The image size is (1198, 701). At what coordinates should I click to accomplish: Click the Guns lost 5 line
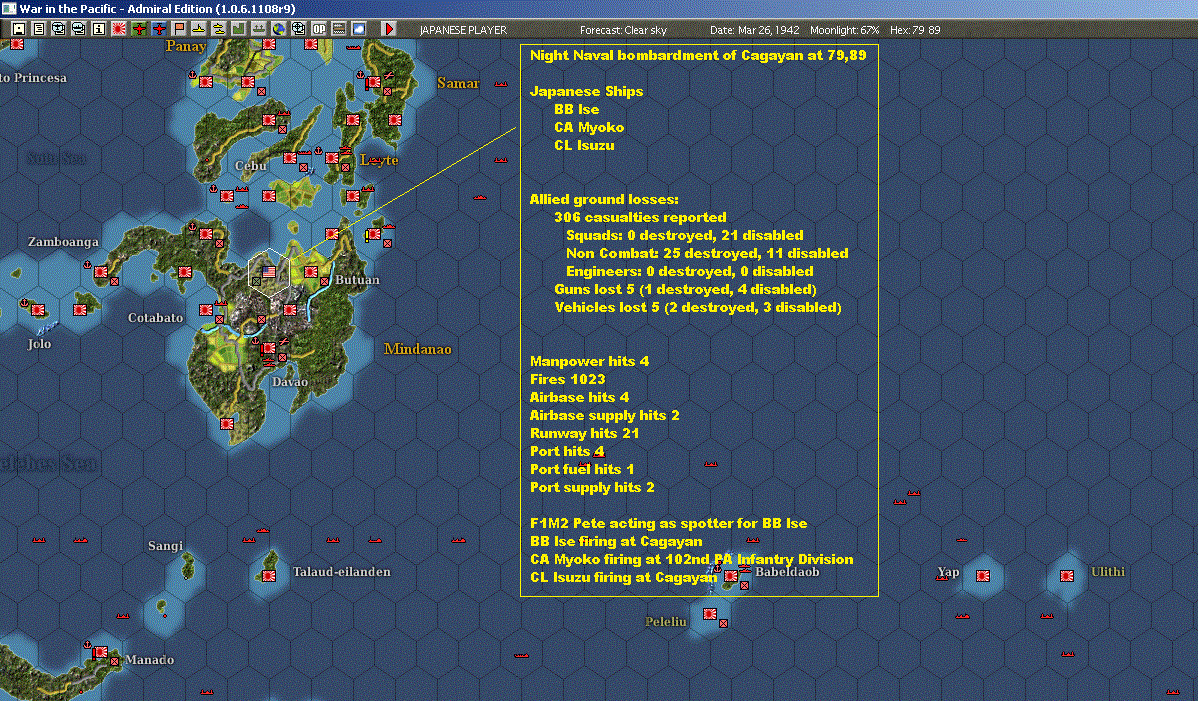pos(685,289)
